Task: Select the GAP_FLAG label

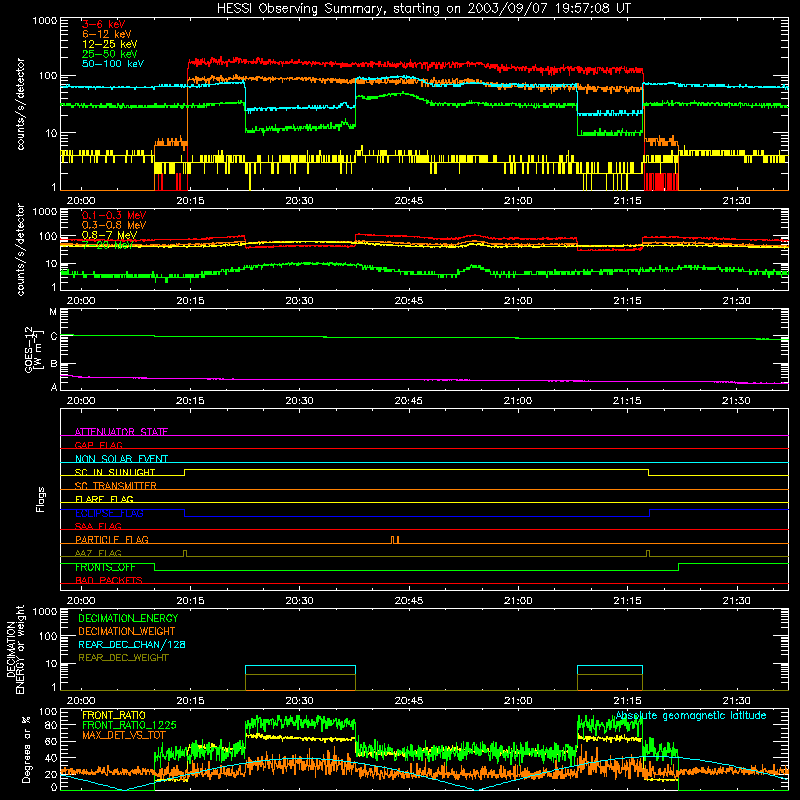Action: [x=98, y=445]
